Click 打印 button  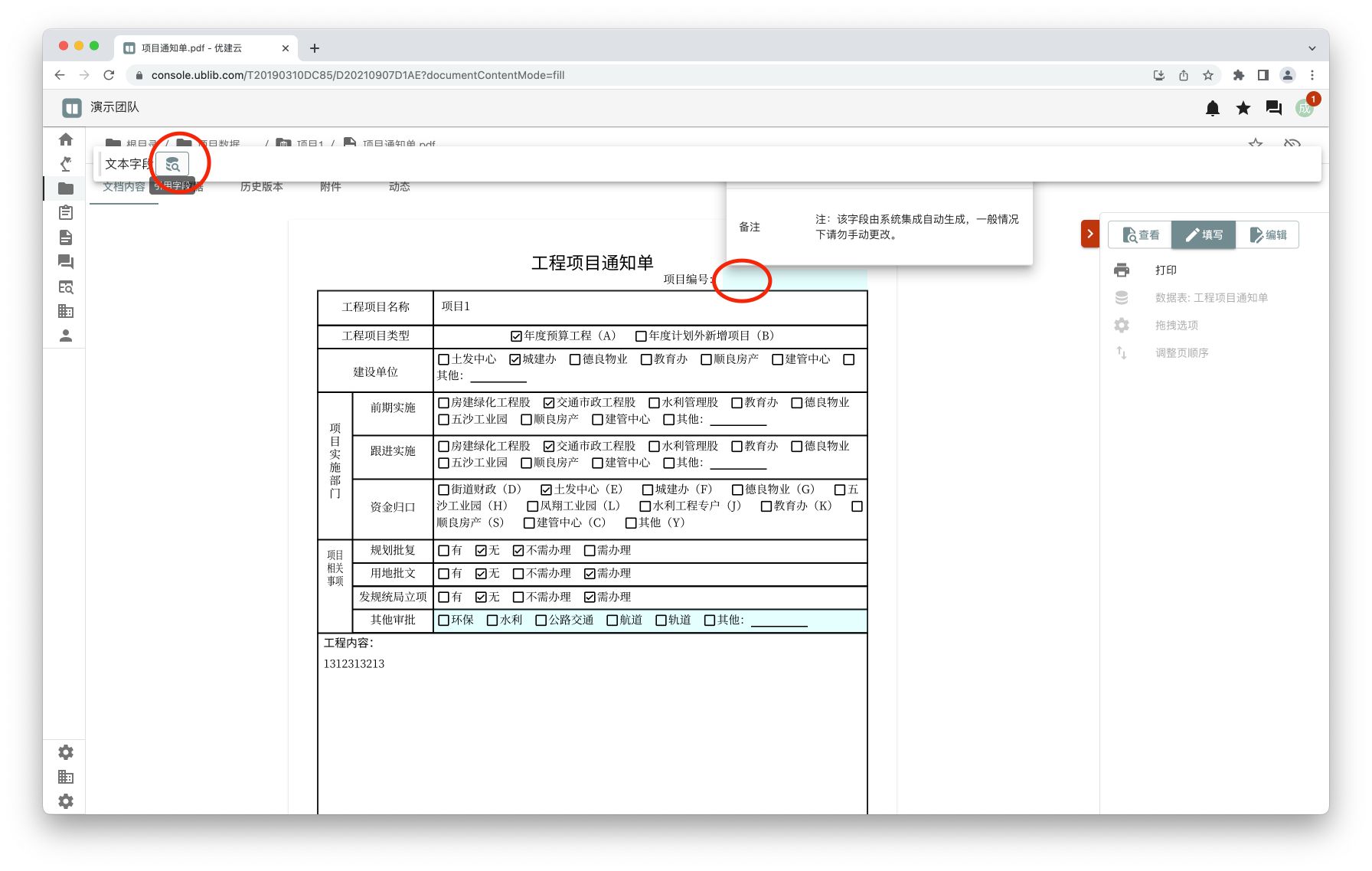pos(1166,270)
